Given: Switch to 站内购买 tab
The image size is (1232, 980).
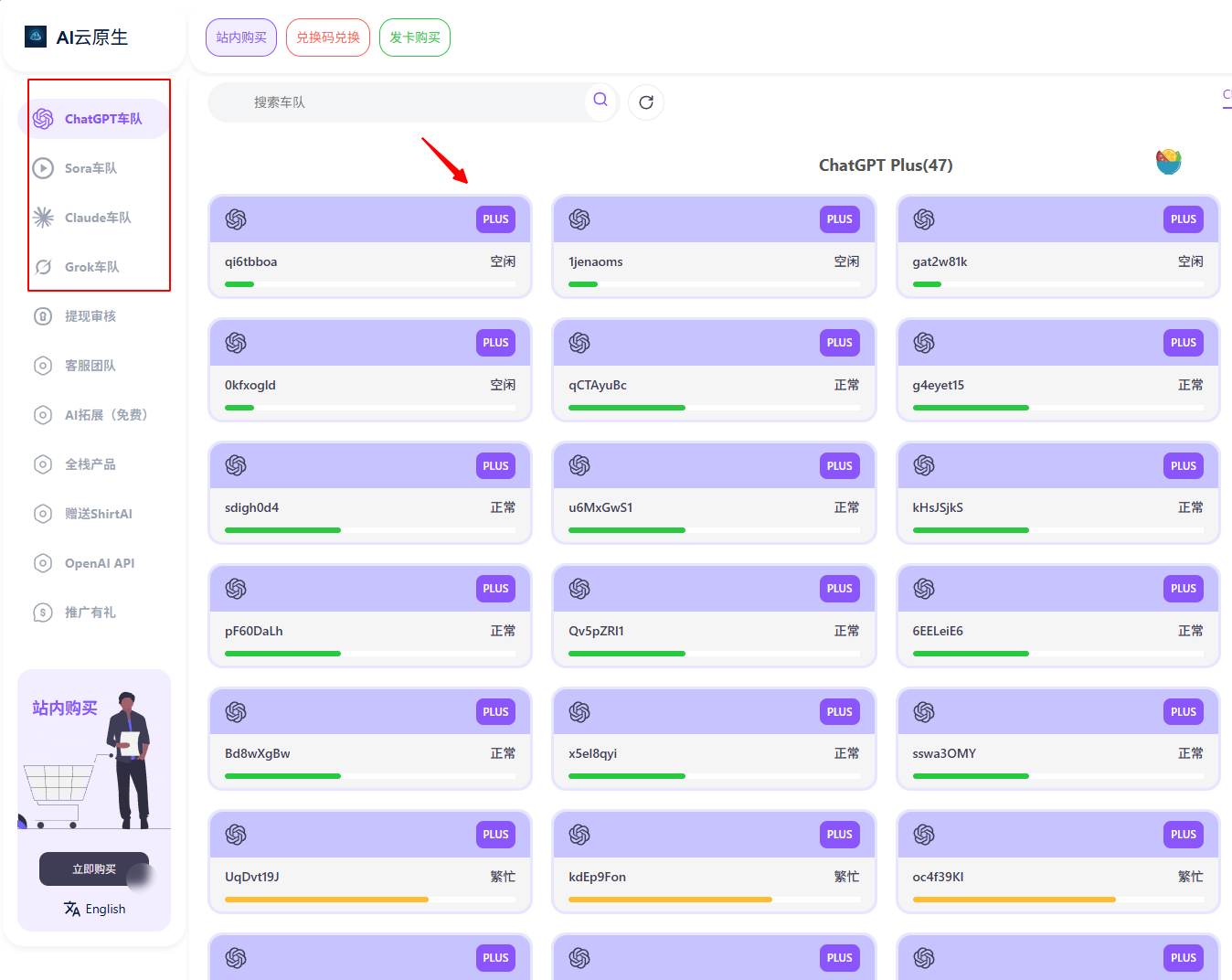Looking at the screenshot, I should pos(241,37).
